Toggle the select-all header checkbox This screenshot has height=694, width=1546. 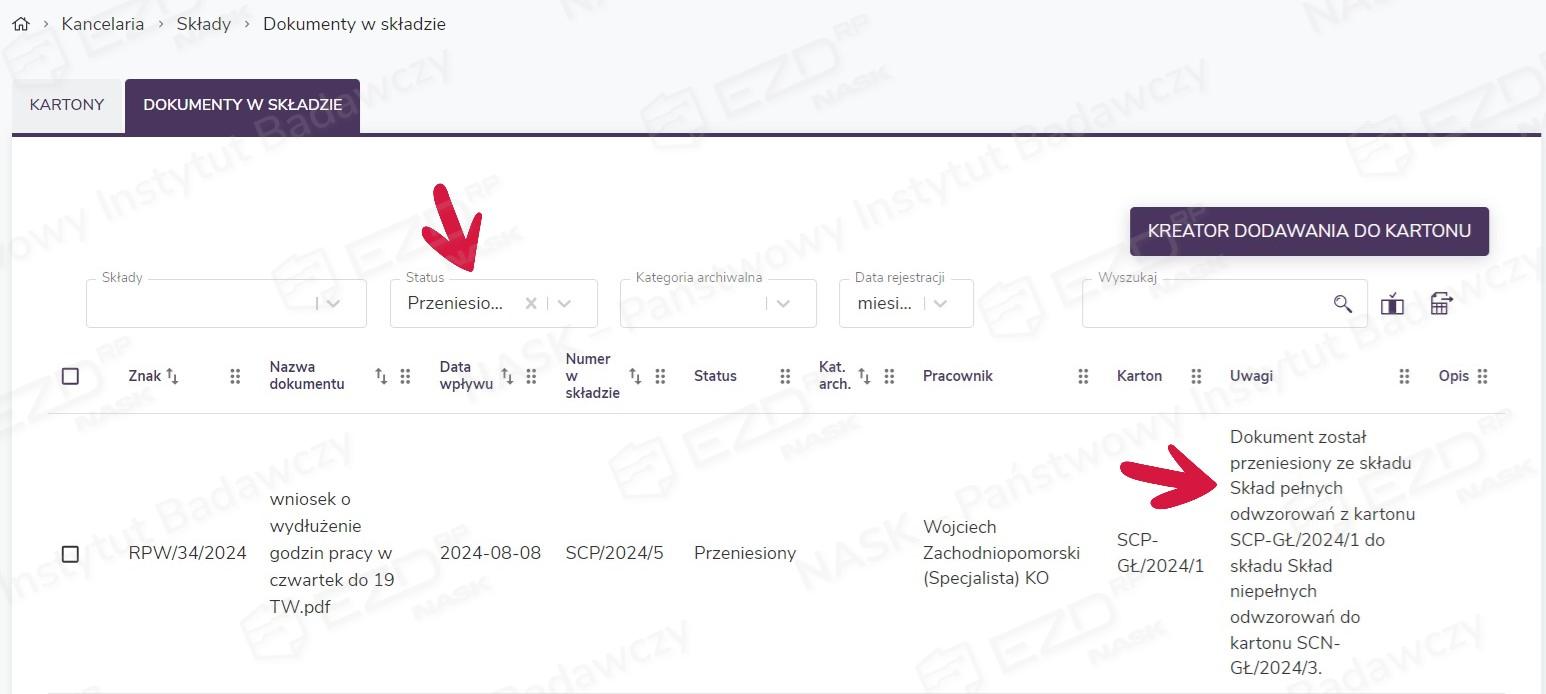pyautogui.click(x=70, y=376)
